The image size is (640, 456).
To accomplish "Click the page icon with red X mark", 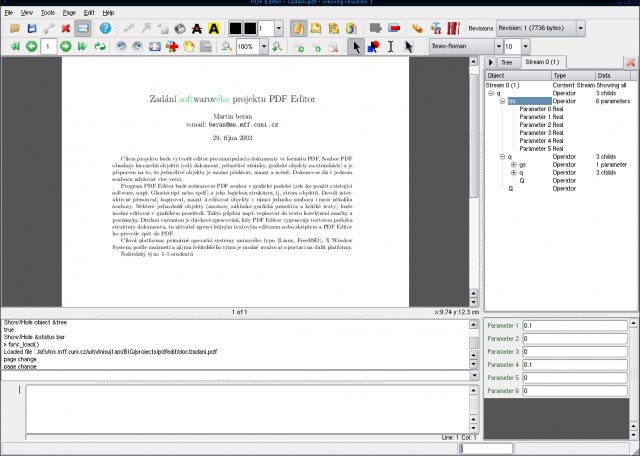I will coord(333,47).
